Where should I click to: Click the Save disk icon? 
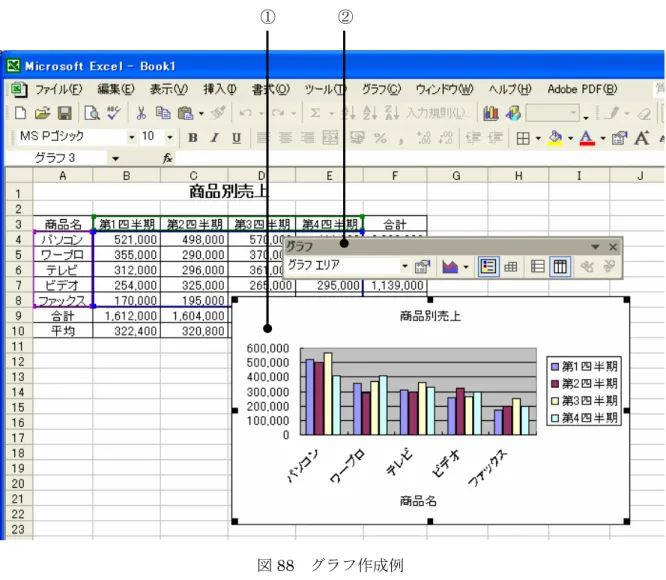click(x=64, y=113)
